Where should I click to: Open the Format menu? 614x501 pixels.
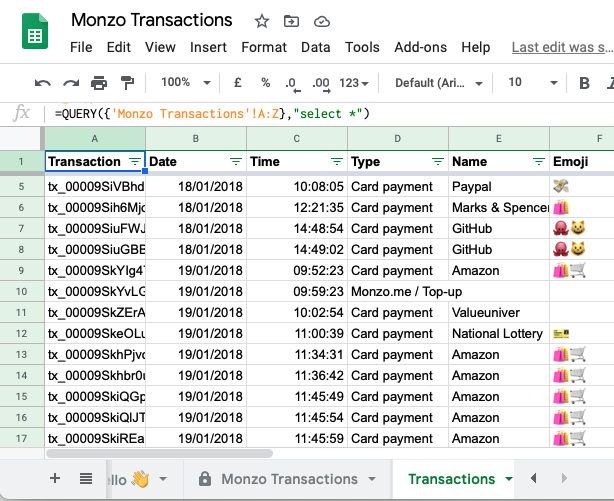pos(264,47)
